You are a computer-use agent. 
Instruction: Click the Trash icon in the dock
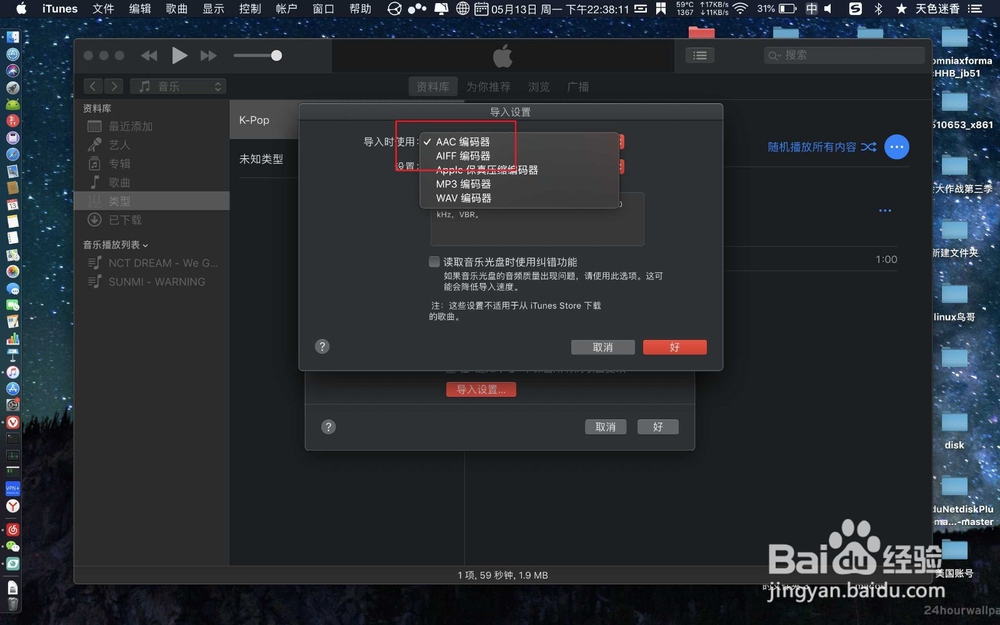[13, 603]
